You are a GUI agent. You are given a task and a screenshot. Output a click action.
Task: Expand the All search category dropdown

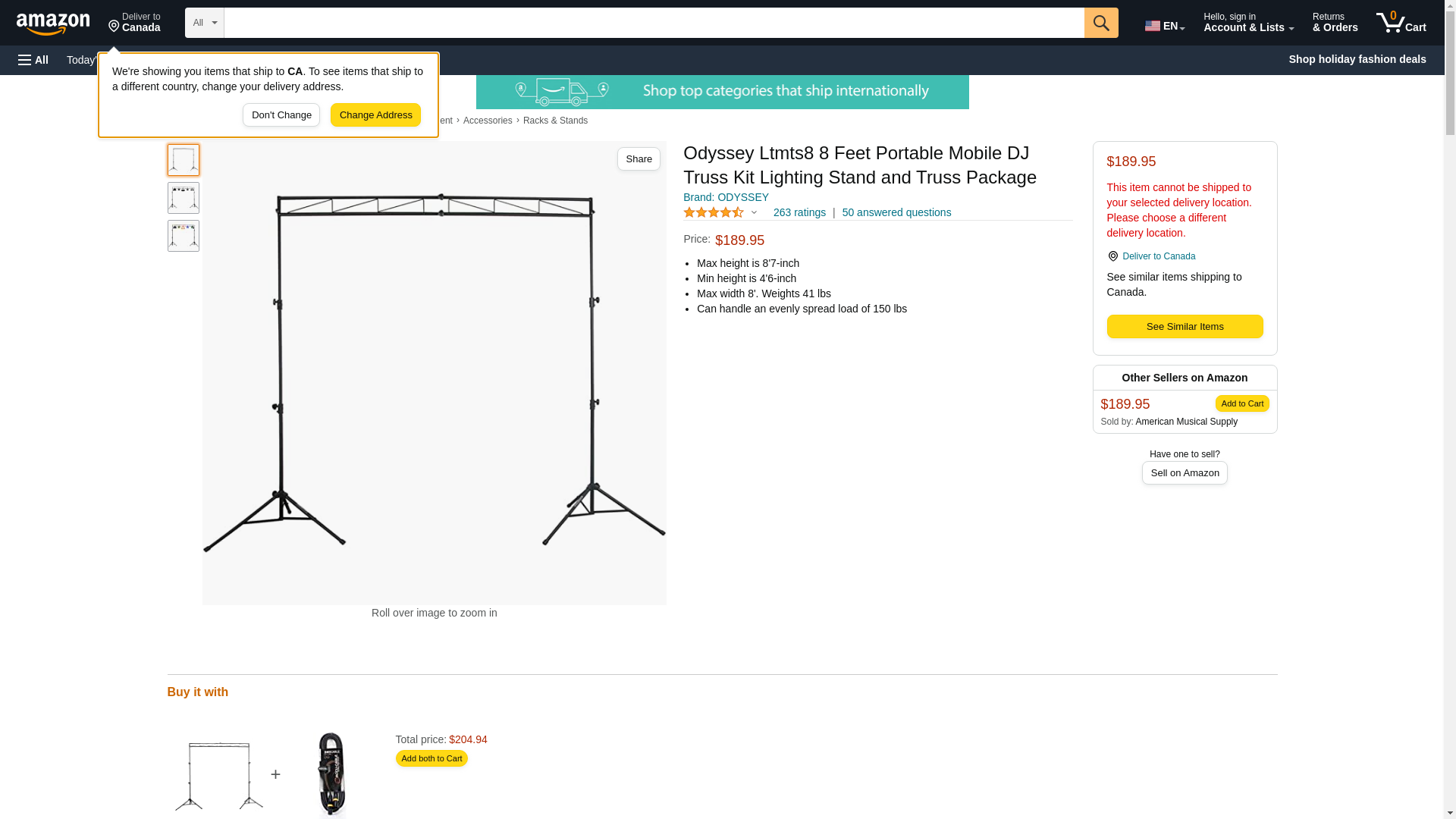coord(205,23)
